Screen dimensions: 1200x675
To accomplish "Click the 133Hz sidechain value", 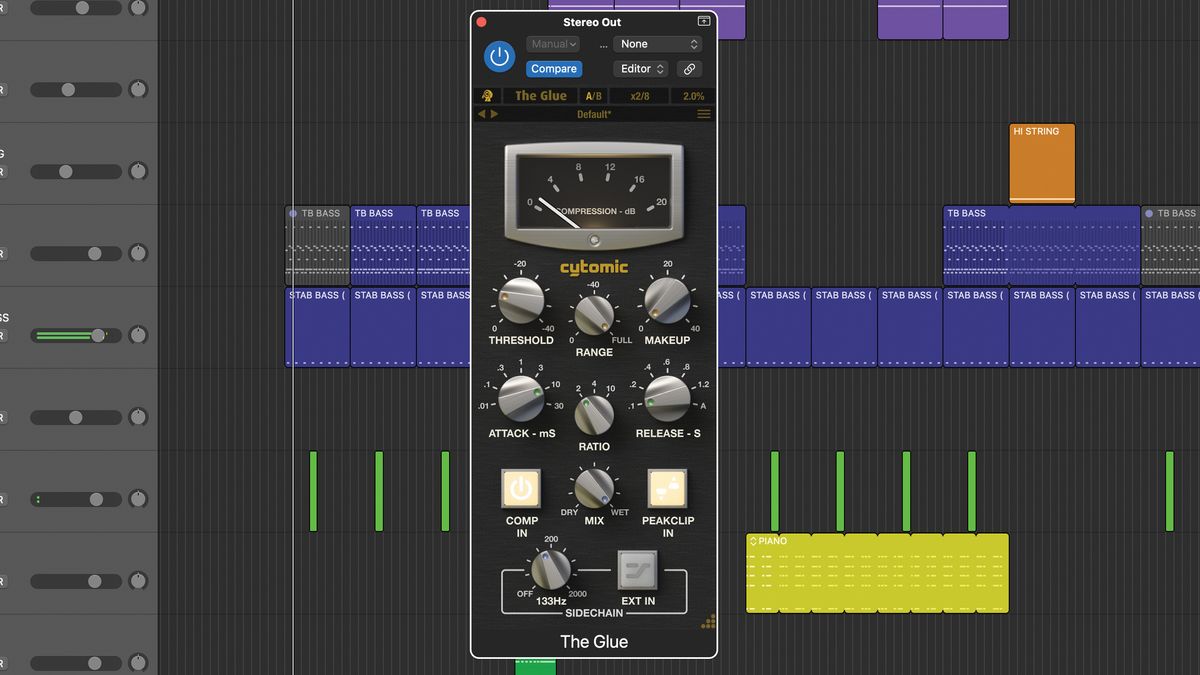I will (551, 601).
